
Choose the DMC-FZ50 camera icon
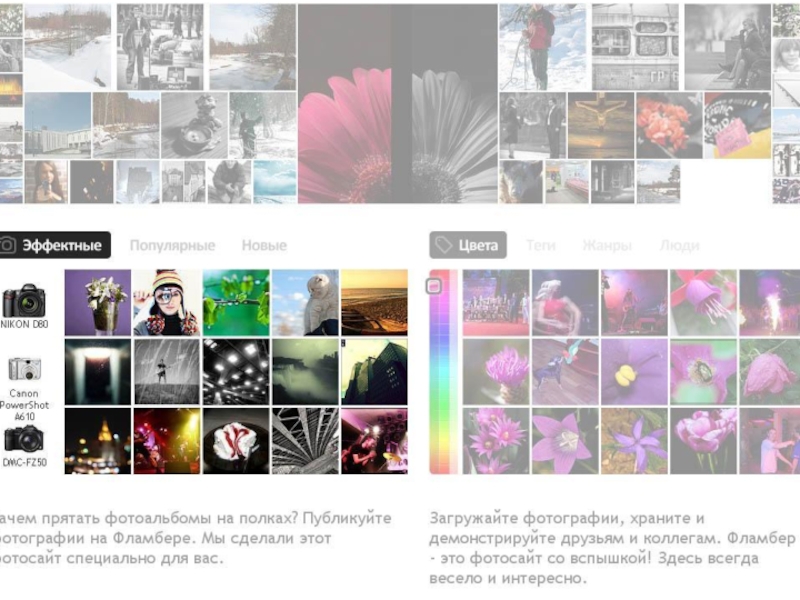(x=24, y=440)
